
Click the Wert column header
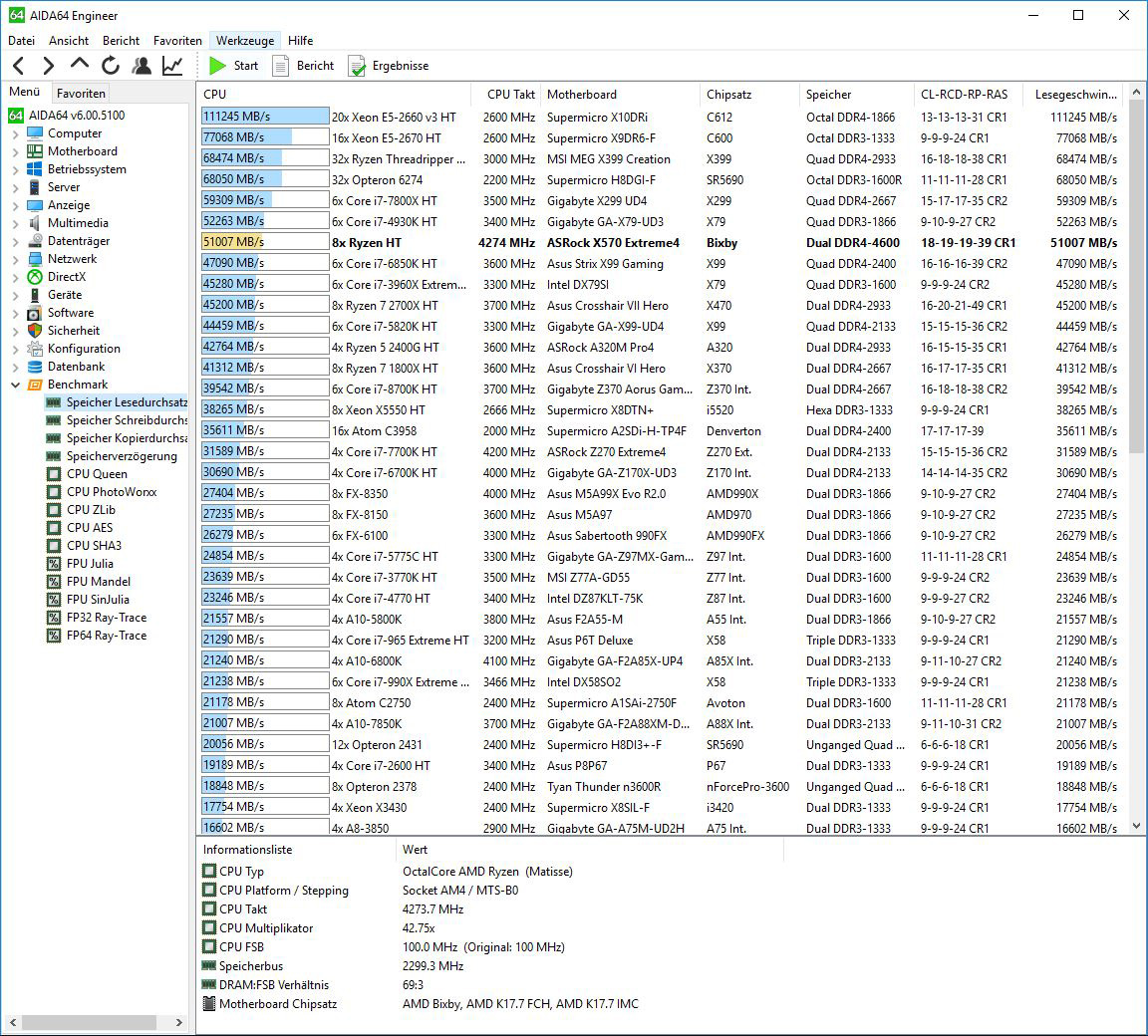tap(589, 850)
